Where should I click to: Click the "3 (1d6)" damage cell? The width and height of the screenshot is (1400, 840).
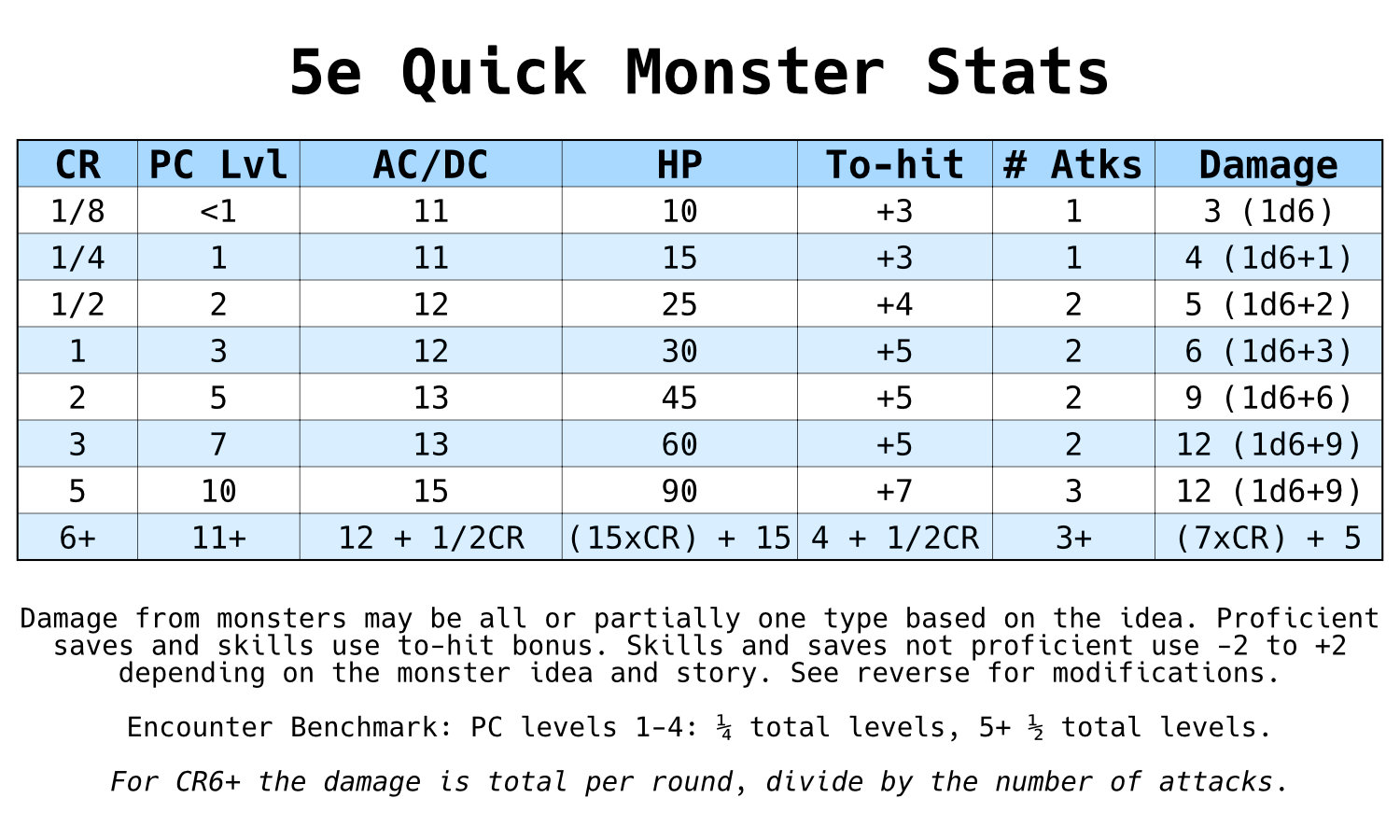[1268, 211]
